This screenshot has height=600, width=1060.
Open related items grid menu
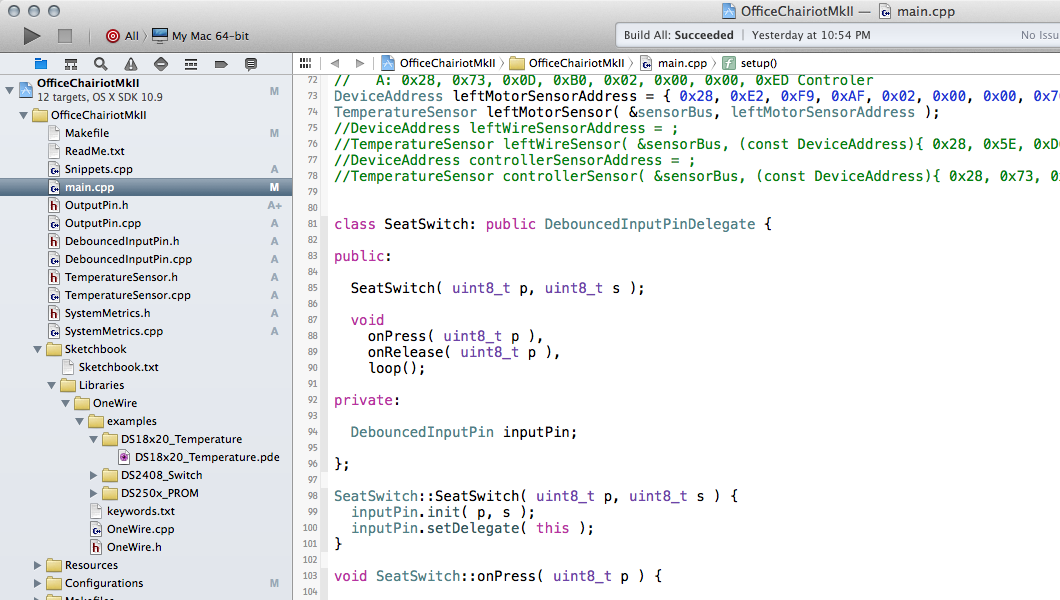click(x=306, y=63)
